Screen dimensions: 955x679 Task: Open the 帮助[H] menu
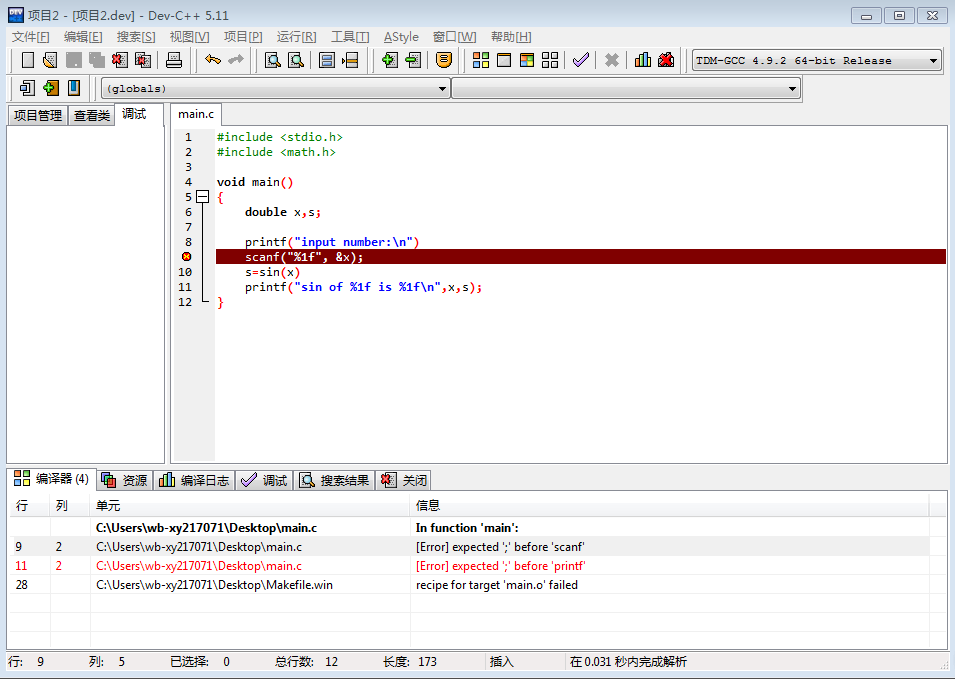tap(511, 37)
